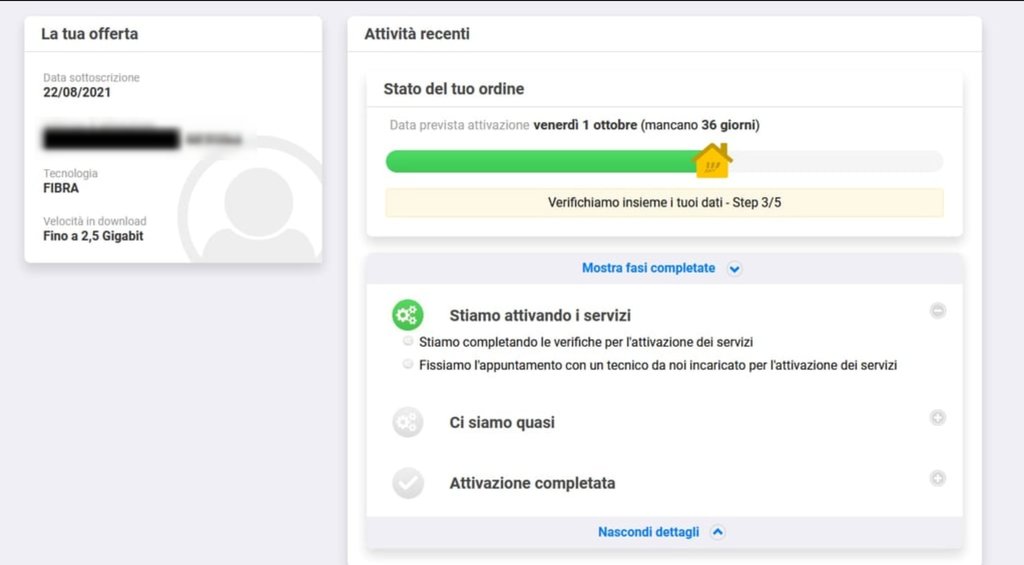
Task: Click the Nascondi dettagli link
Action: click(x=648, y=532)
